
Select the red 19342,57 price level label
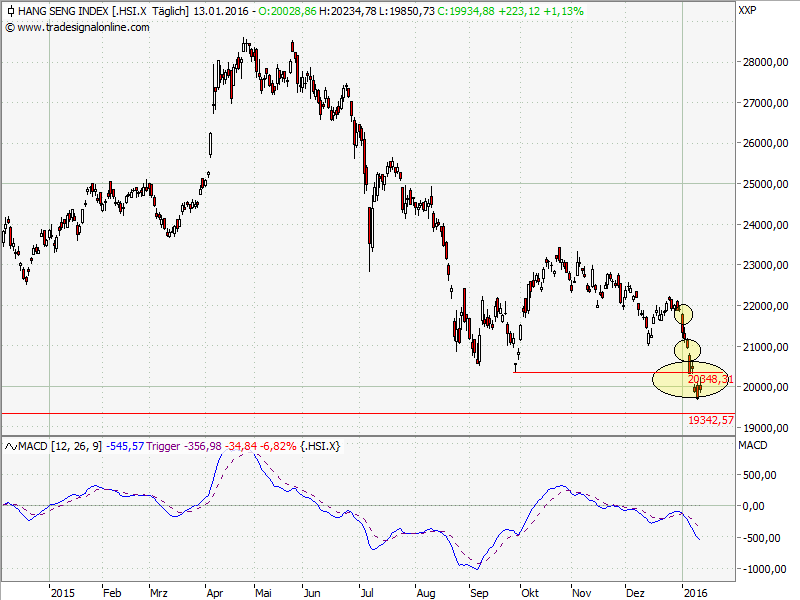coord(711,420)
